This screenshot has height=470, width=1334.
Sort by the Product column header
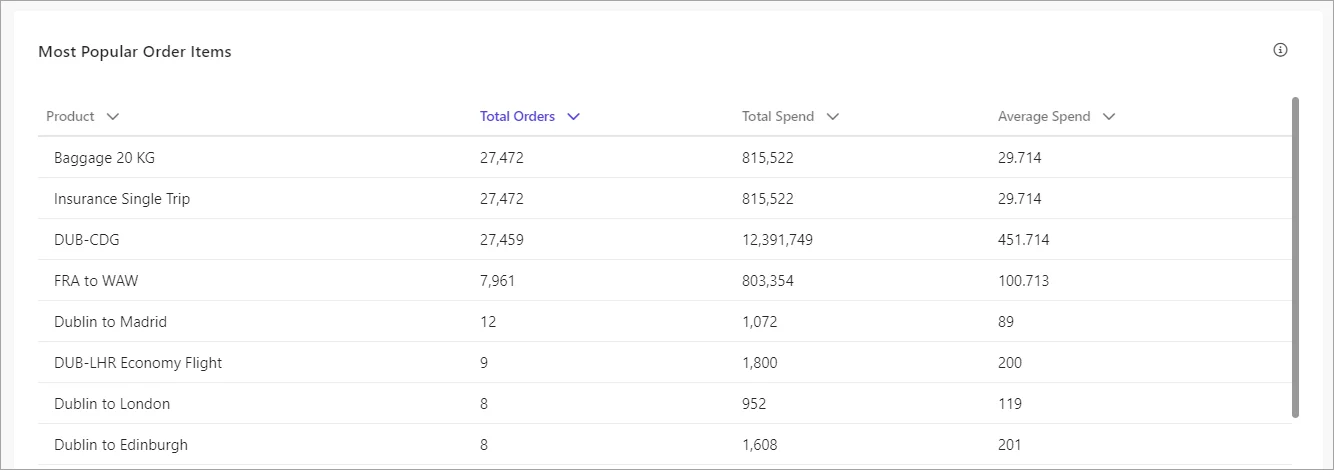click(x=70, y=116)
